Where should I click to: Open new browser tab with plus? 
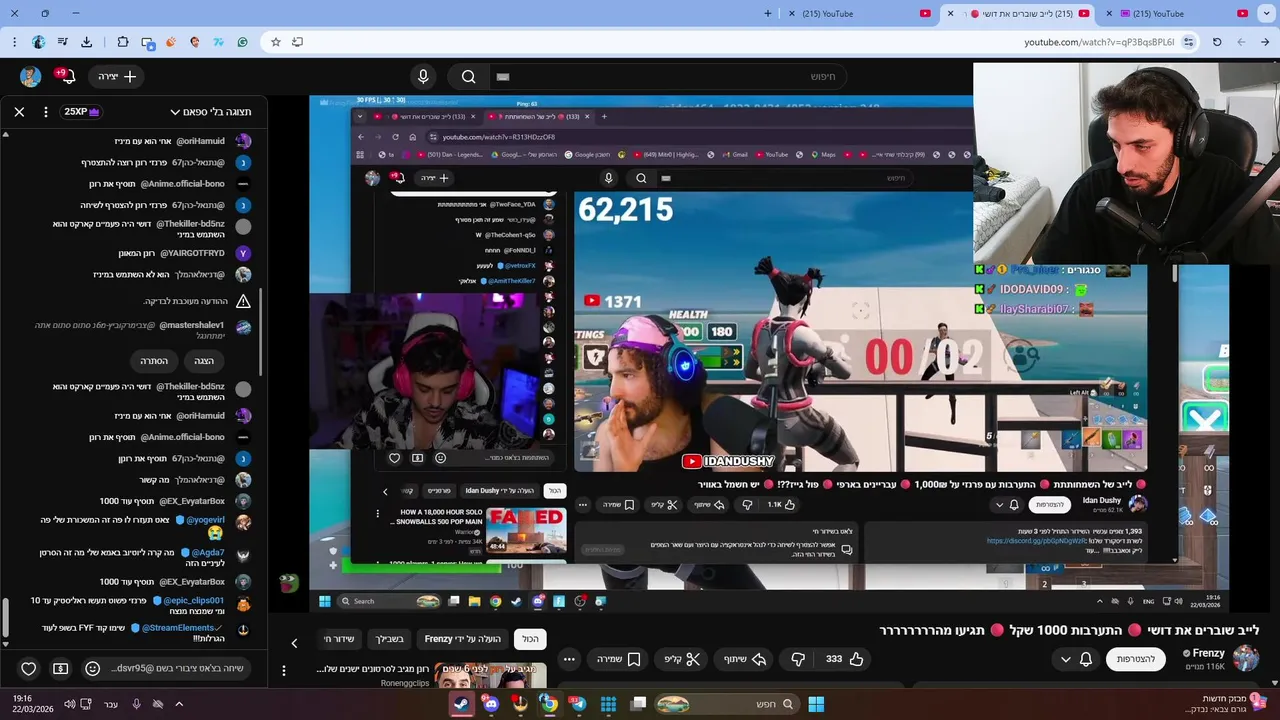click(x=768, y=14)
